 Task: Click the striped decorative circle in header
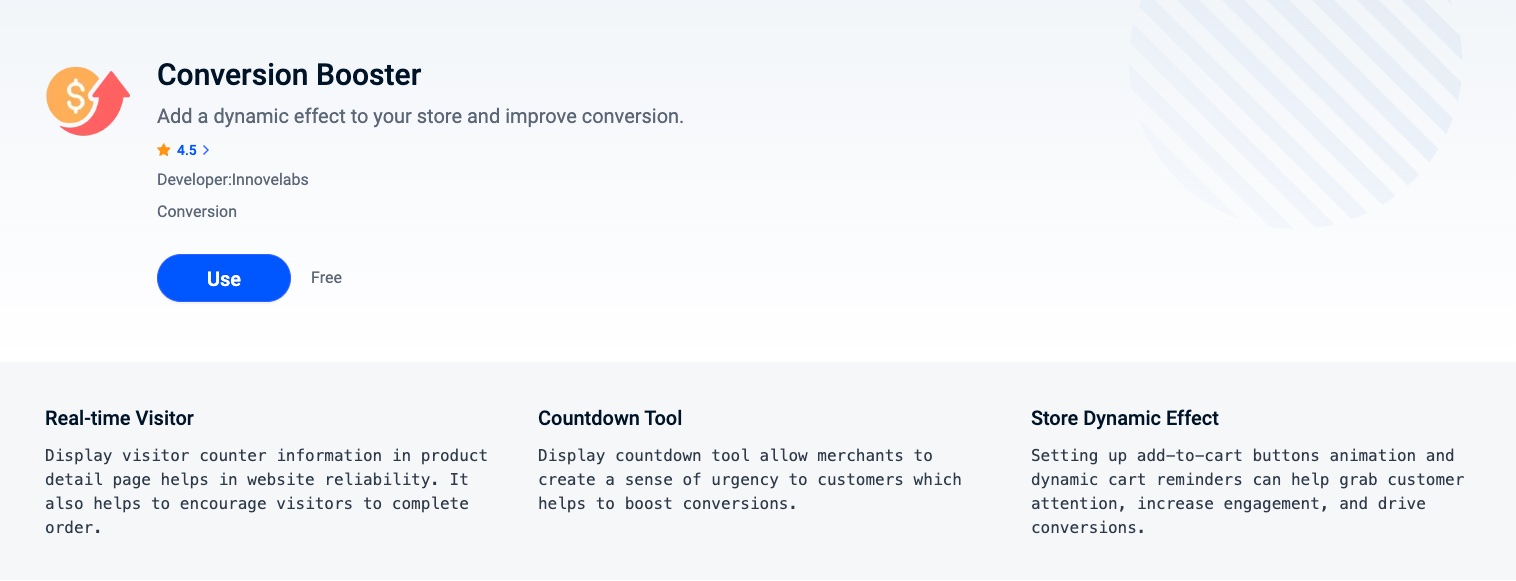(x=1295, y=110)
